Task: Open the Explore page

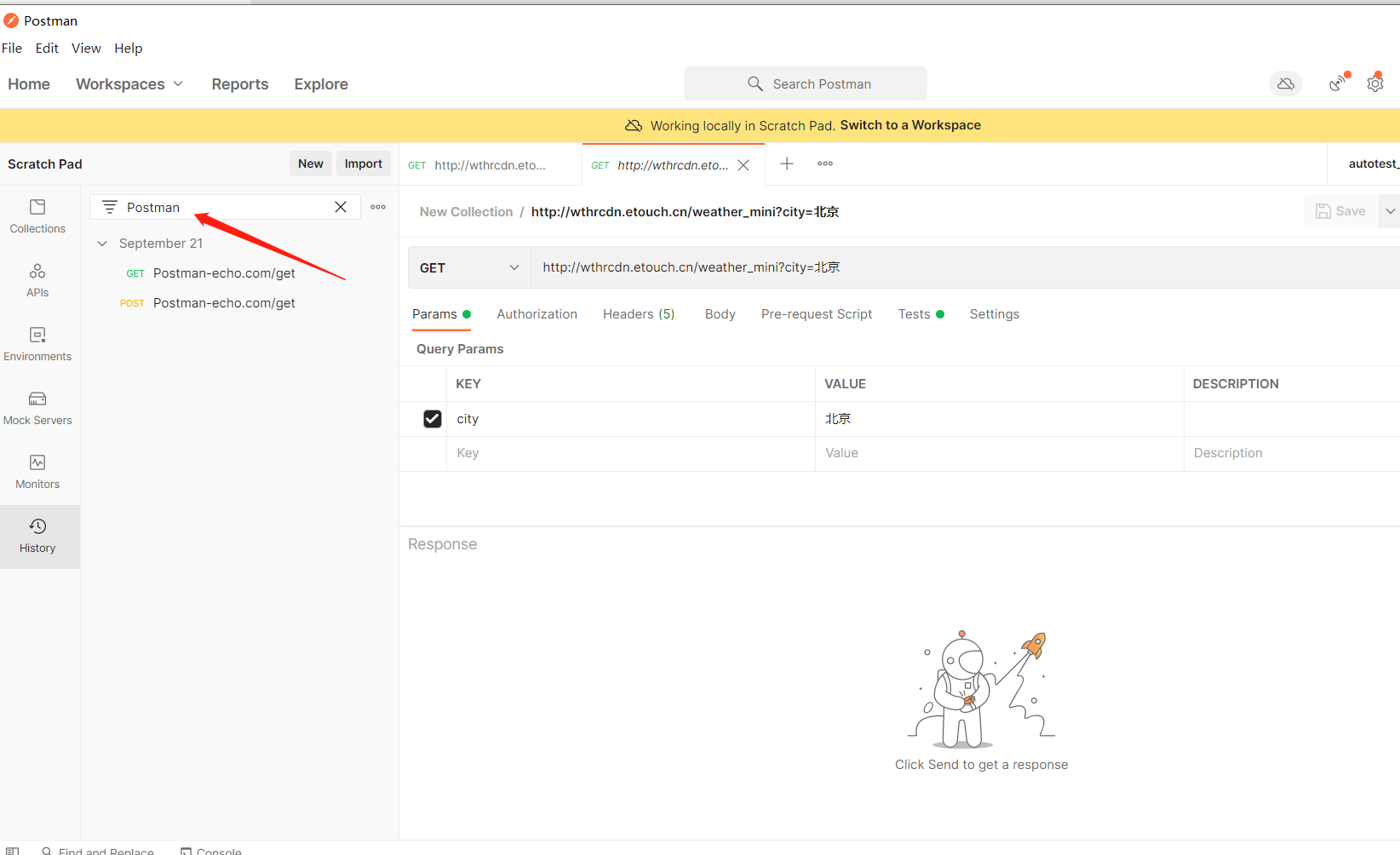Action: (321, 84)
